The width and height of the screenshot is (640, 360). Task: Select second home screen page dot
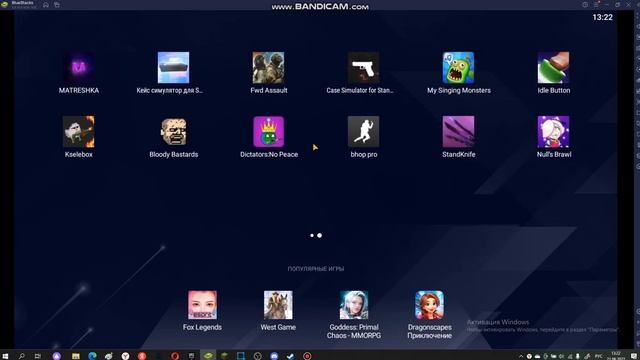[320, 236]
